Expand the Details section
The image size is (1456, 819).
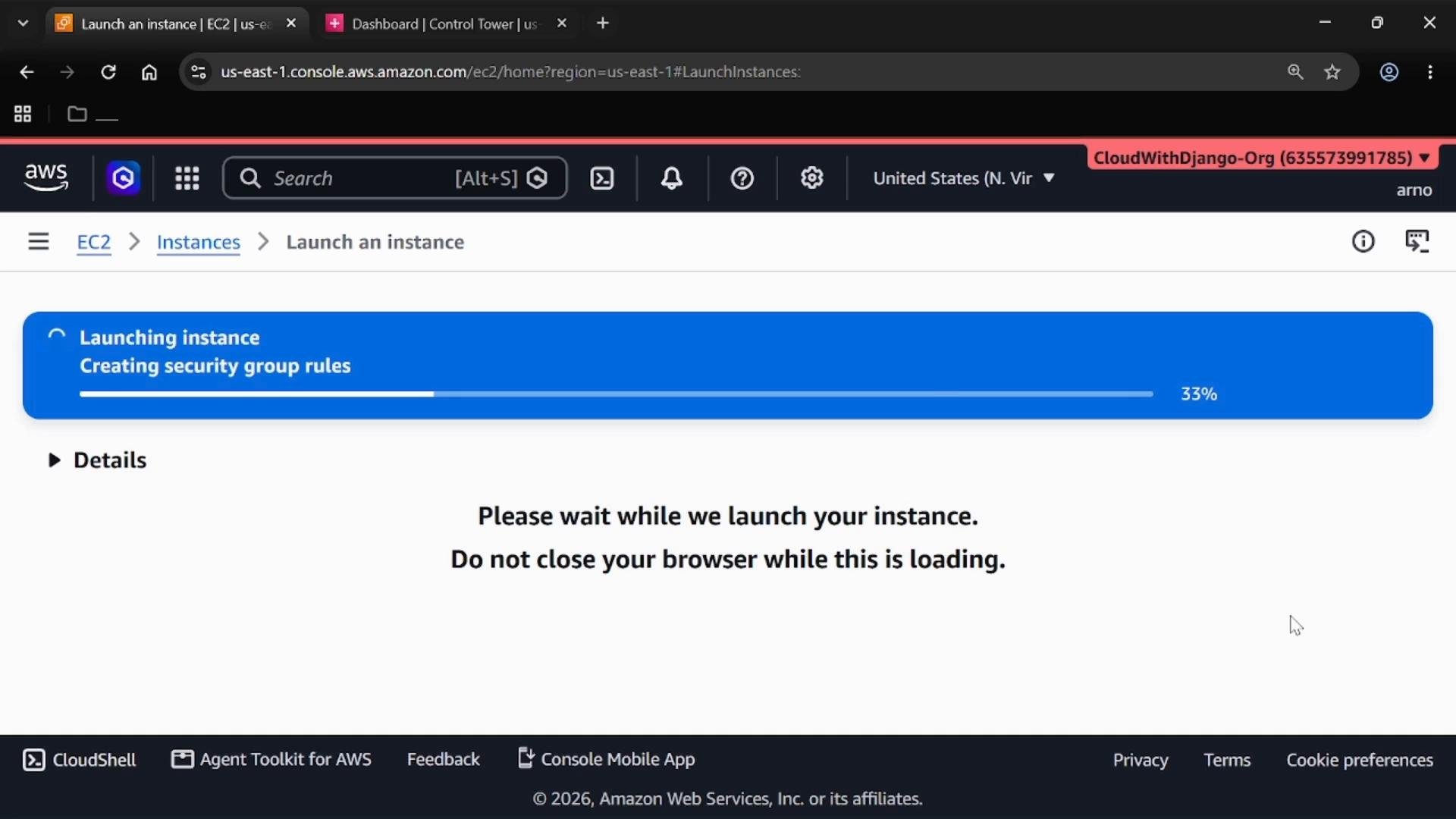pyautogui.click(x=98, y=460)
